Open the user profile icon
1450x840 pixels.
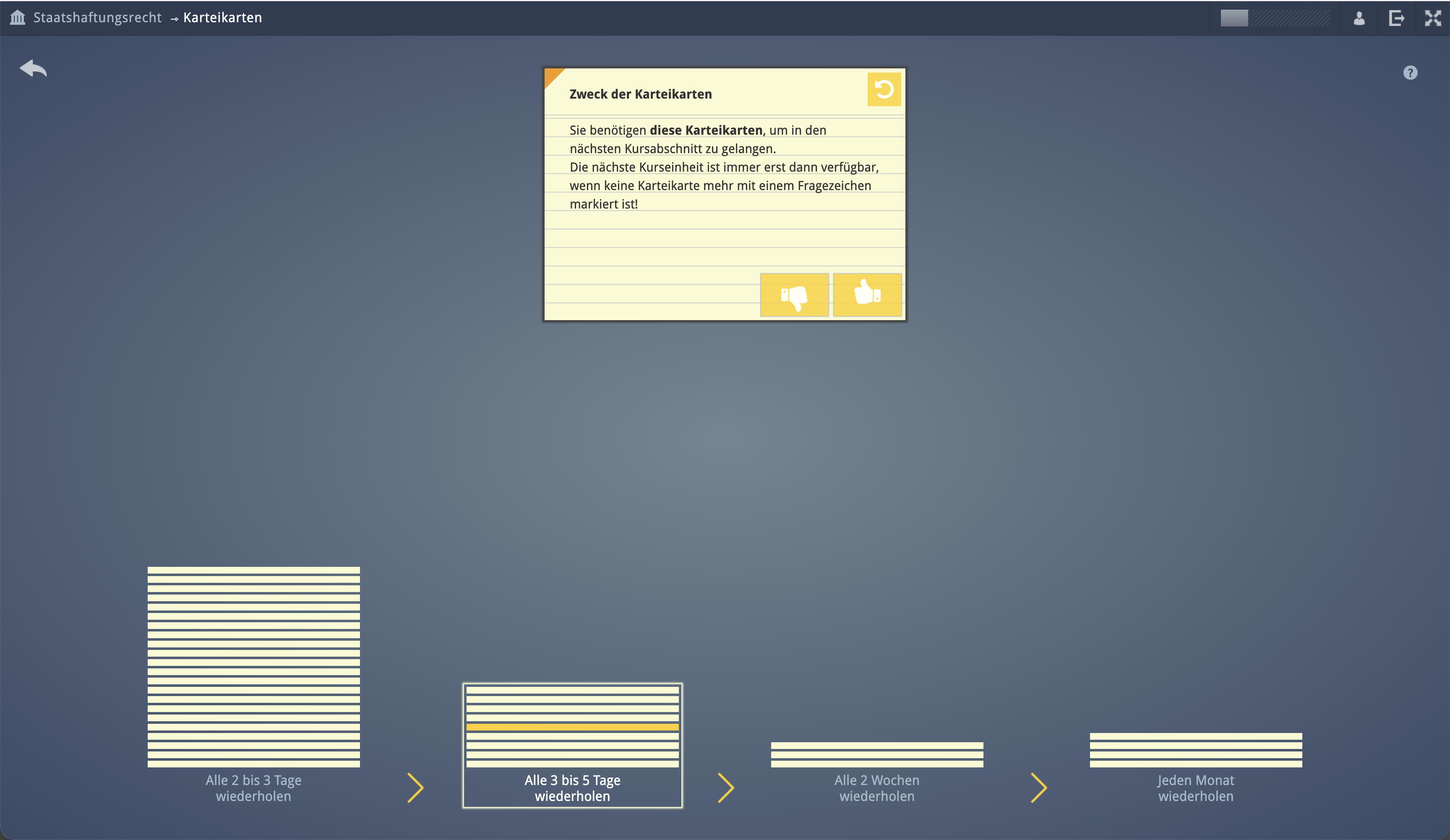1359,18
